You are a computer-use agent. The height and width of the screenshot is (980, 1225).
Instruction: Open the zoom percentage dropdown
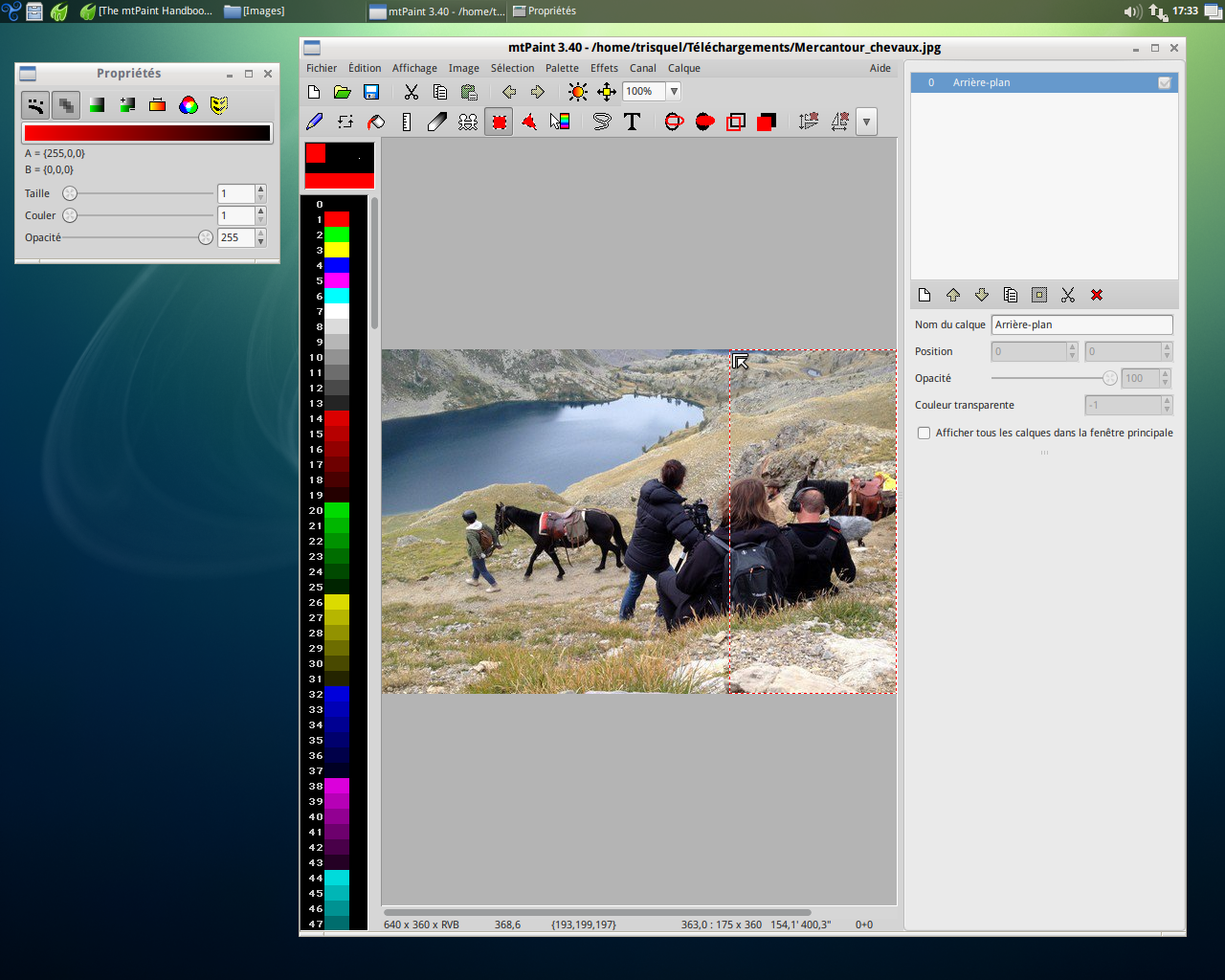[x=674, y=92]
